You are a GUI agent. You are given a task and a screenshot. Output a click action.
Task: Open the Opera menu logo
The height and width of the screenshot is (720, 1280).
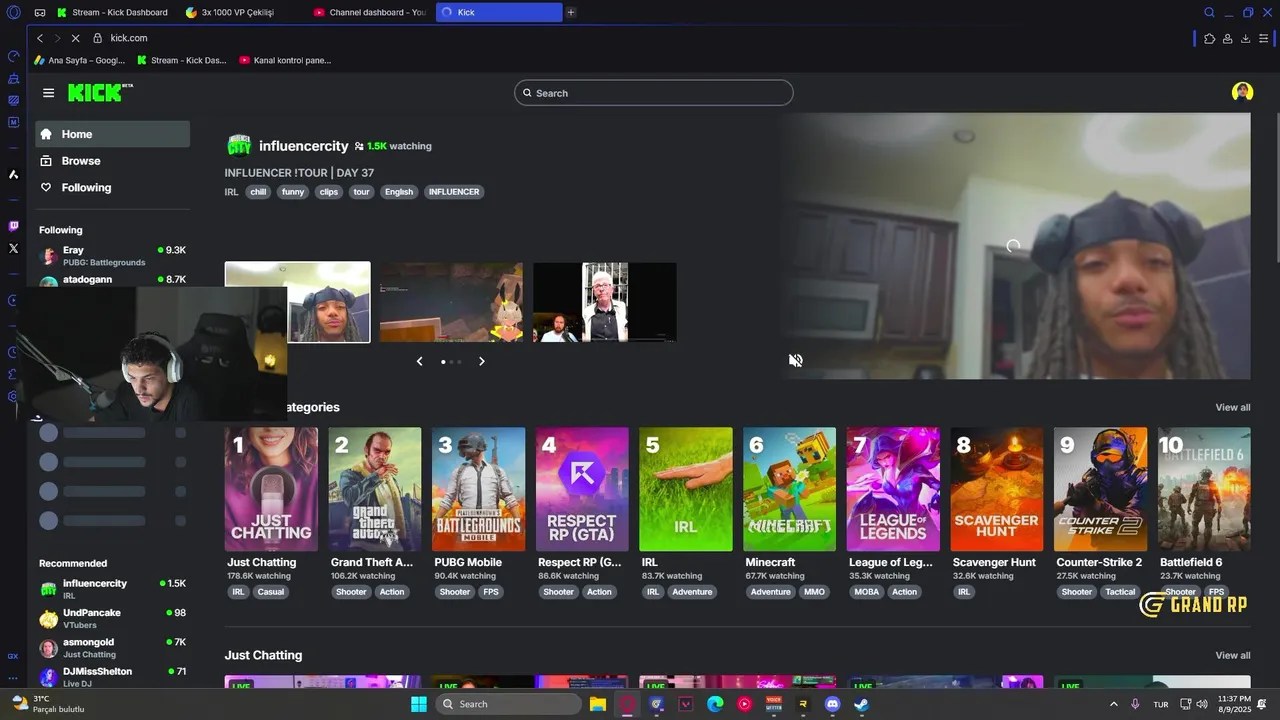[13, 12]
